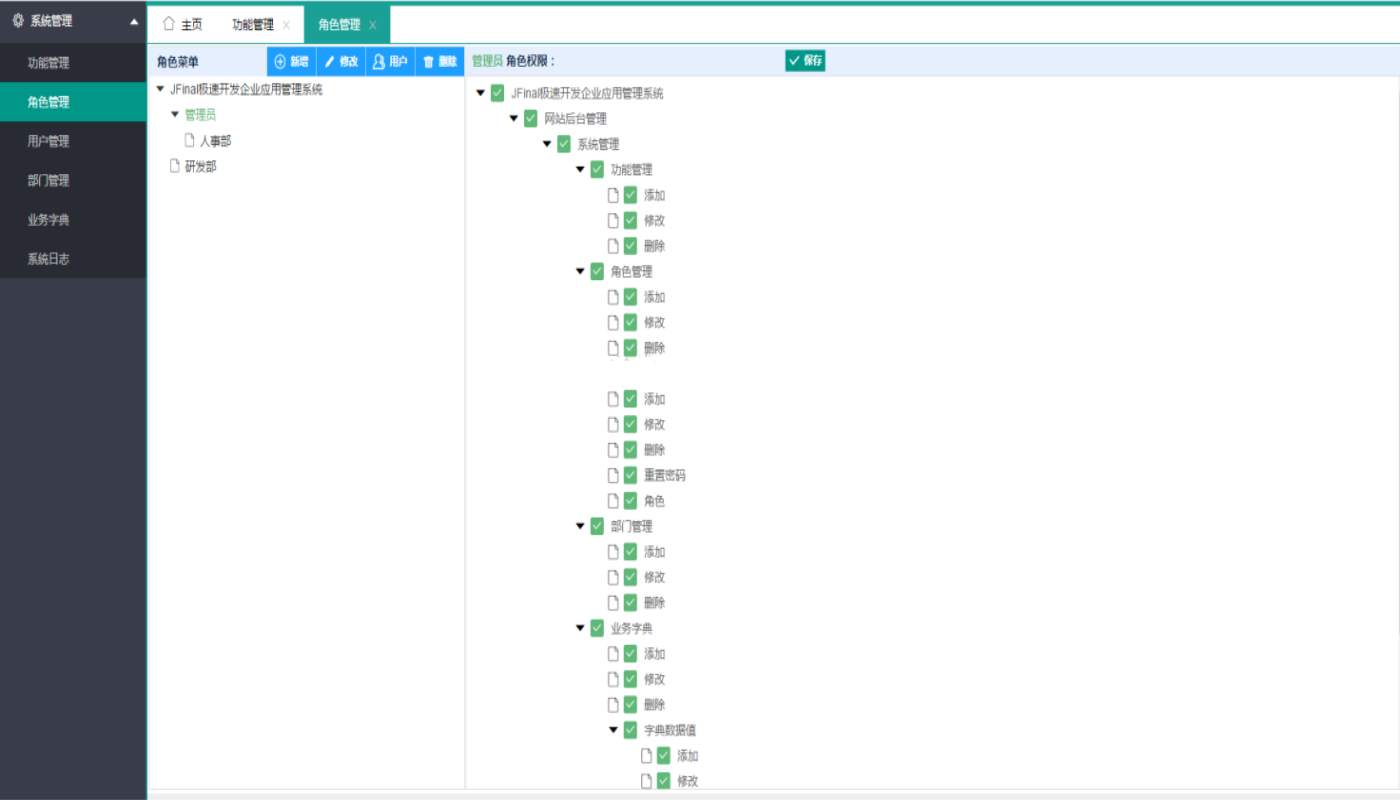
Task: Uncheck the 网站后台管理 checkbox
Action: coord(530,118)
